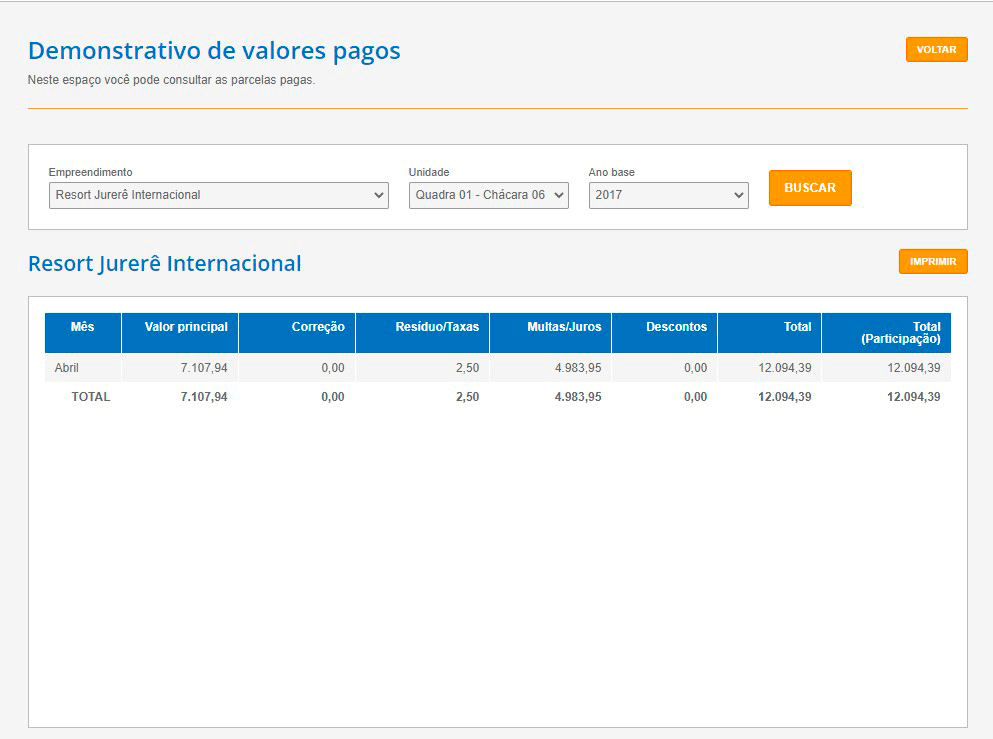Click the Total (Participação) column header
Screen dimensions: 993x739
[900, 333]
